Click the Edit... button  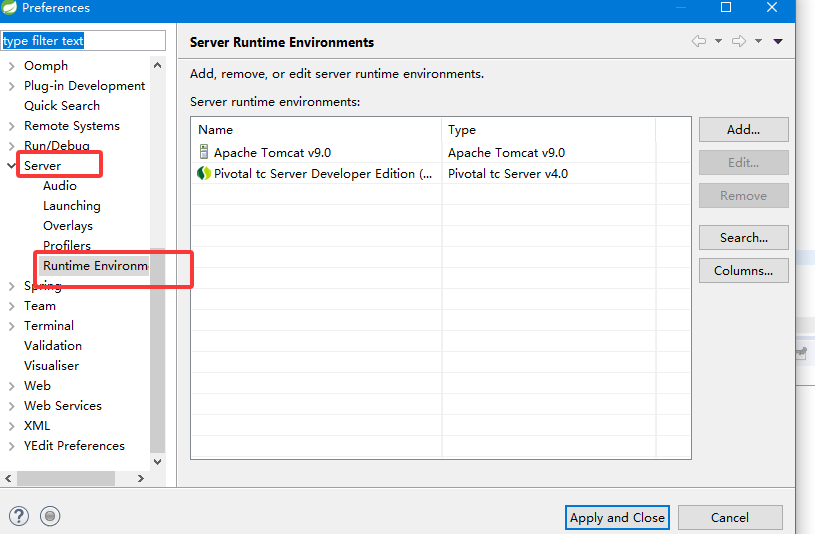[x=743, y=162]
